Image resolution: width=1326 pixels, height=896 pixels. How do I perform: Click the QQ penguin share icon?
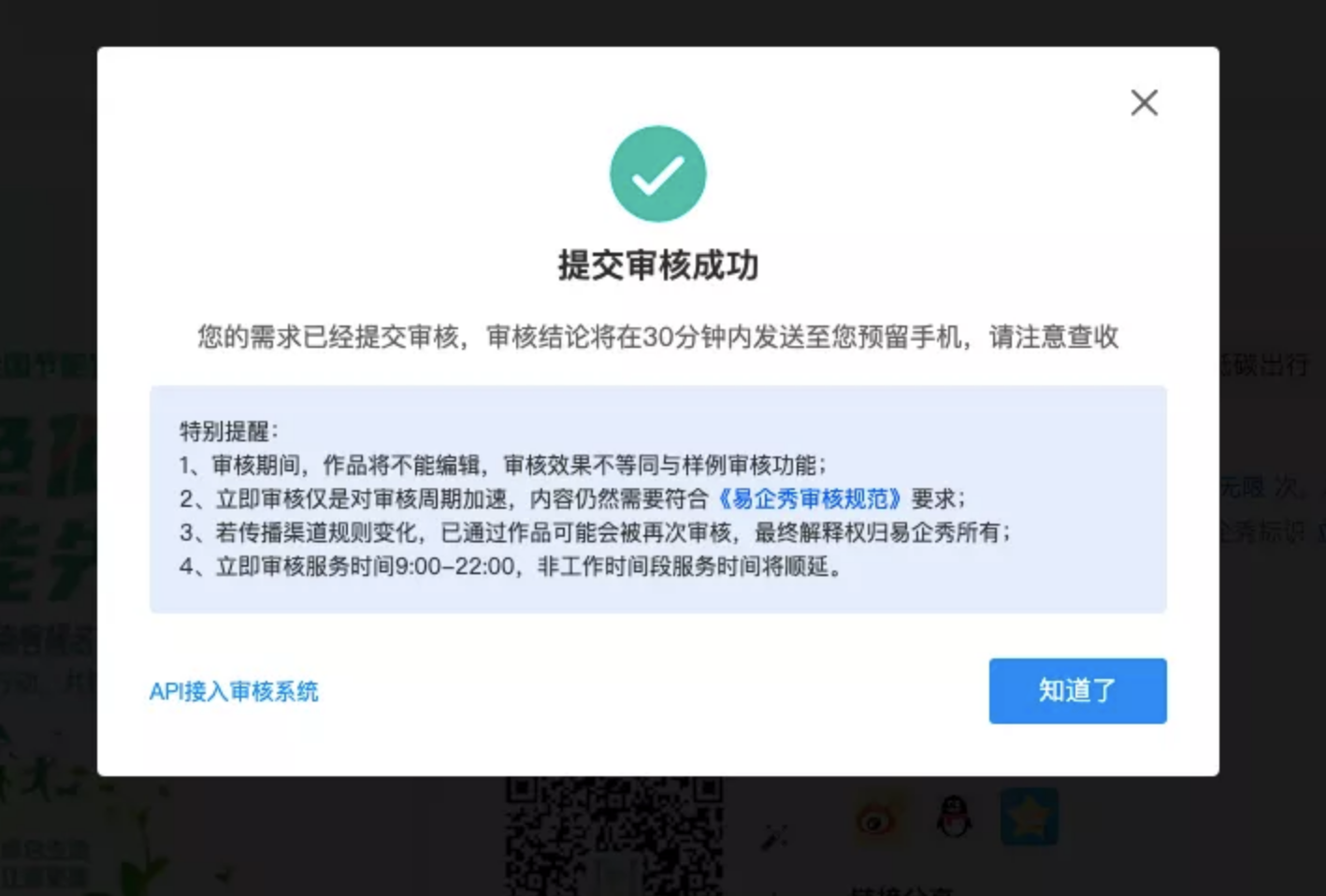click(954, 817)
